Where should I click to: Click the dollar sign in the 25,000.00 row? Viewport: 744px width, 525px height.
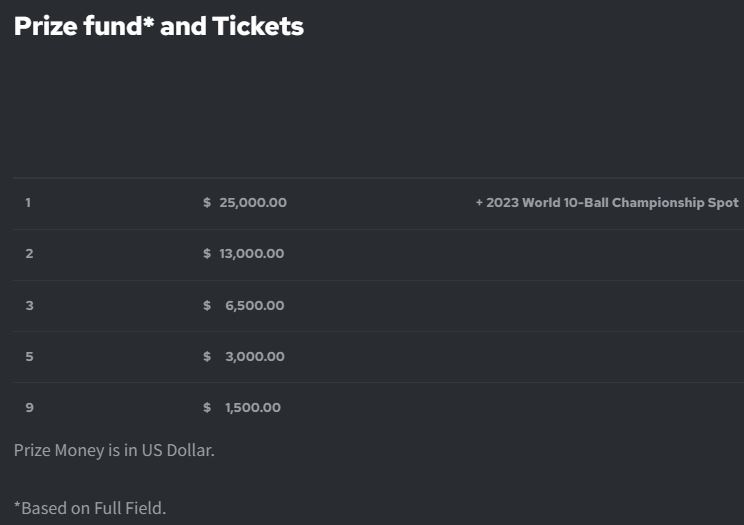[207, 203]
